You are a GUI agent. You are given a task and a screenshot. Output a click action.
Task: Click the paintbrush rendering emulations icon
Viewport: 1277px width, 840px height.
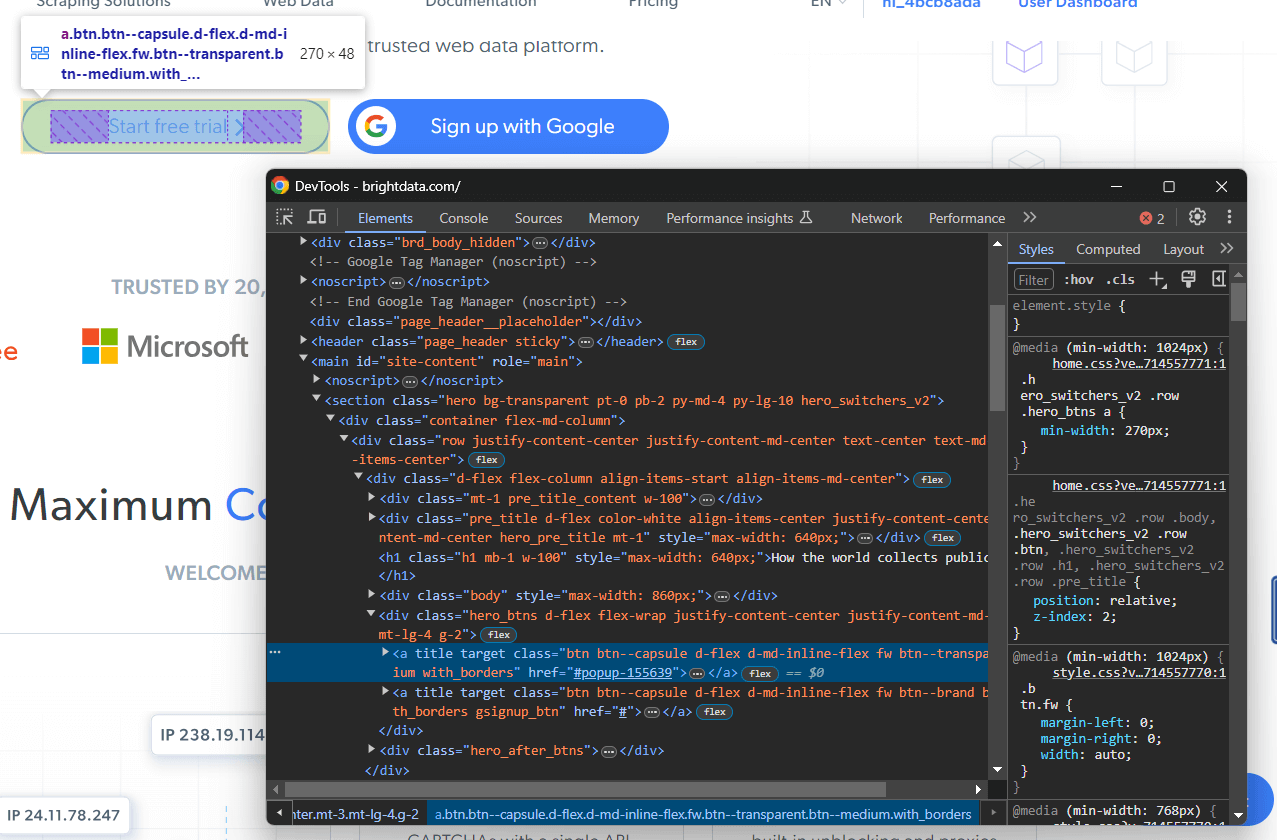1188,279
